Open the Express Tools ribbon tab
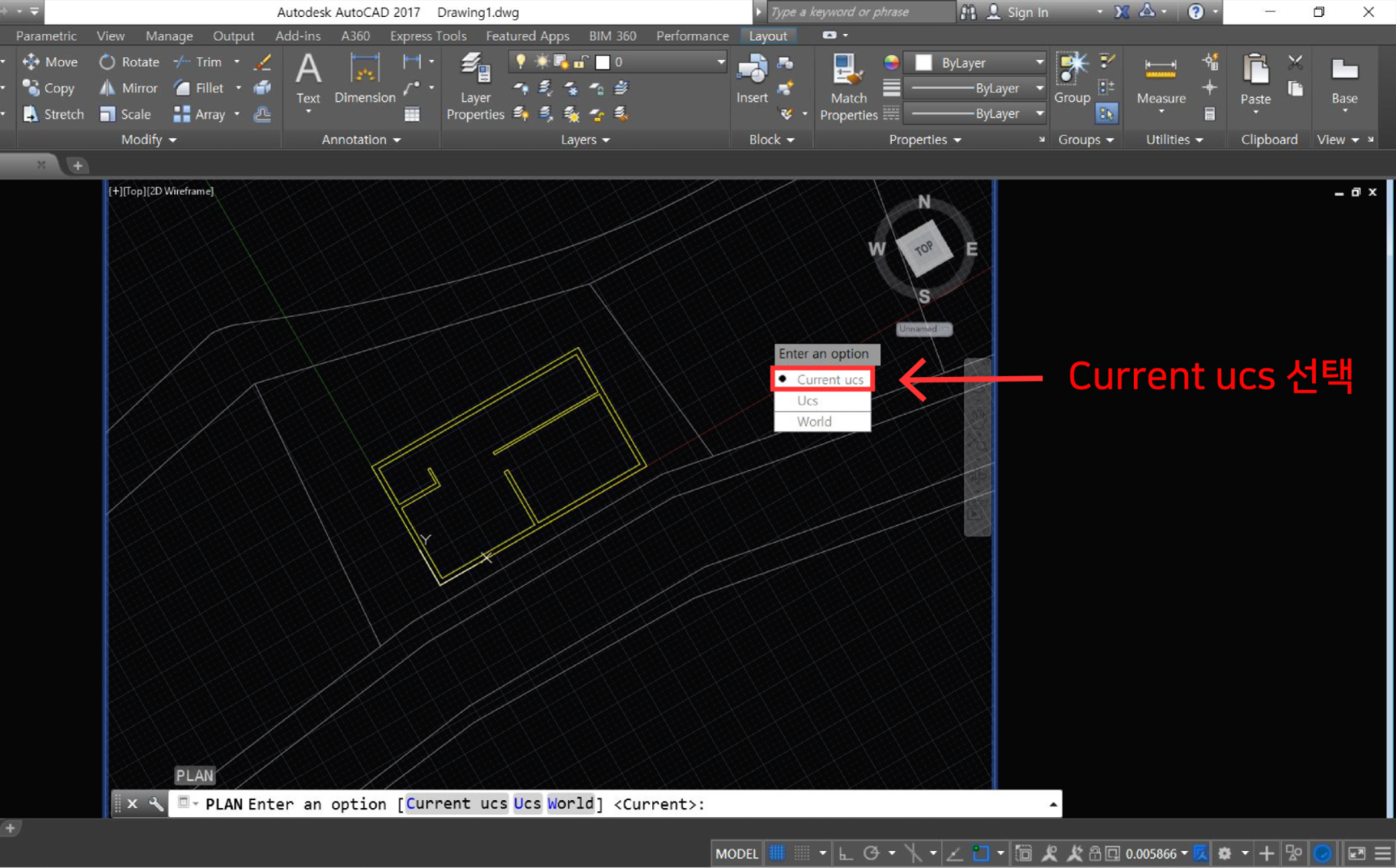 click(x=428, y=36)
